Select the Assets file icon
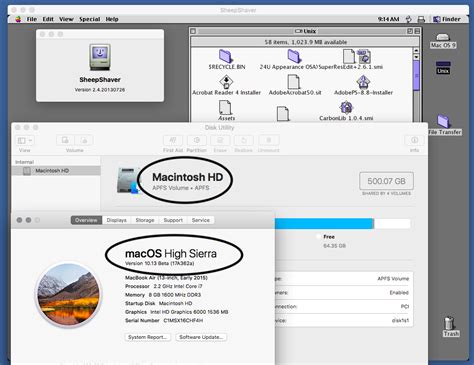This screenshot has width=474, height=365. point(226,111)
